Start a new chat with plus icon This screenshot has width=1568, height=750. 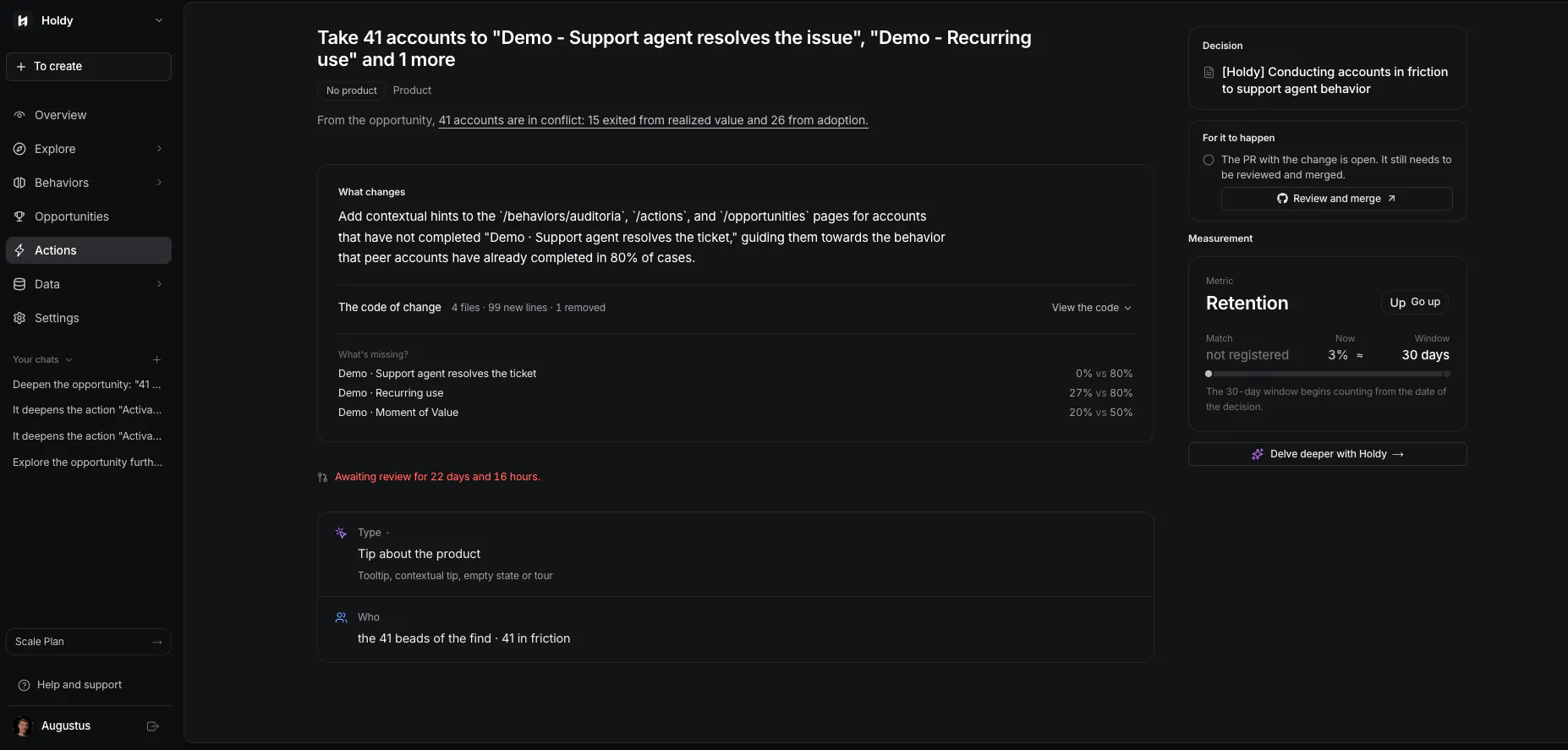156,359
